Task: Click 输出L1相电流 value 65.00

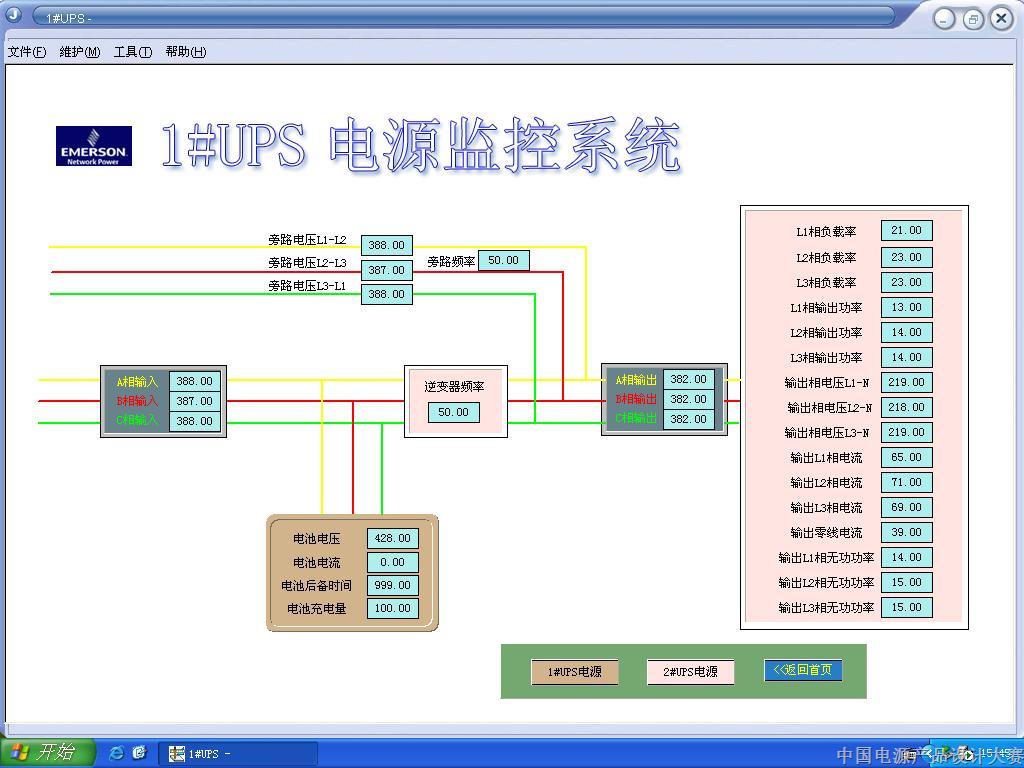Action: pos(906,457)
